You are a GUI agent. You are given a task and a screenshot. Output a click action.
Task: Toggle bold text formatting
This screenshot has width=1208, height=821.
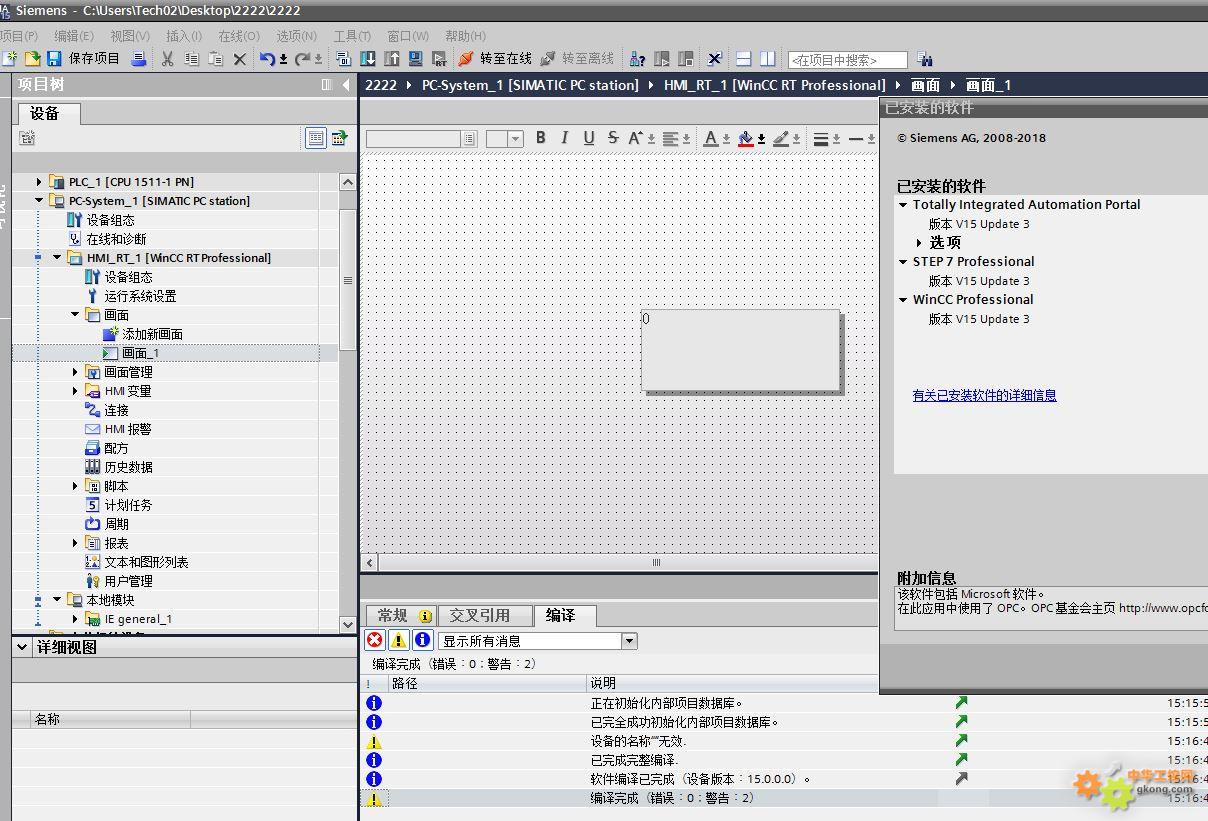click(x=541, y=138)
